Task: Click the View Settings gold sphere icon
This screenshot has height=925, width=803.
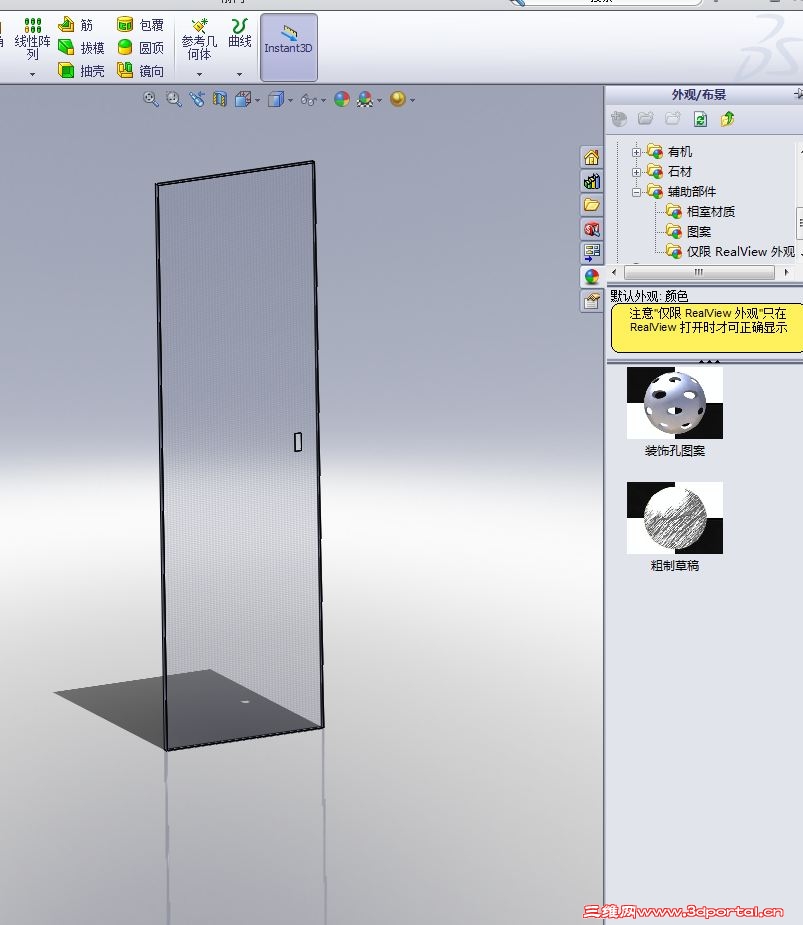Action: point(398,99)
